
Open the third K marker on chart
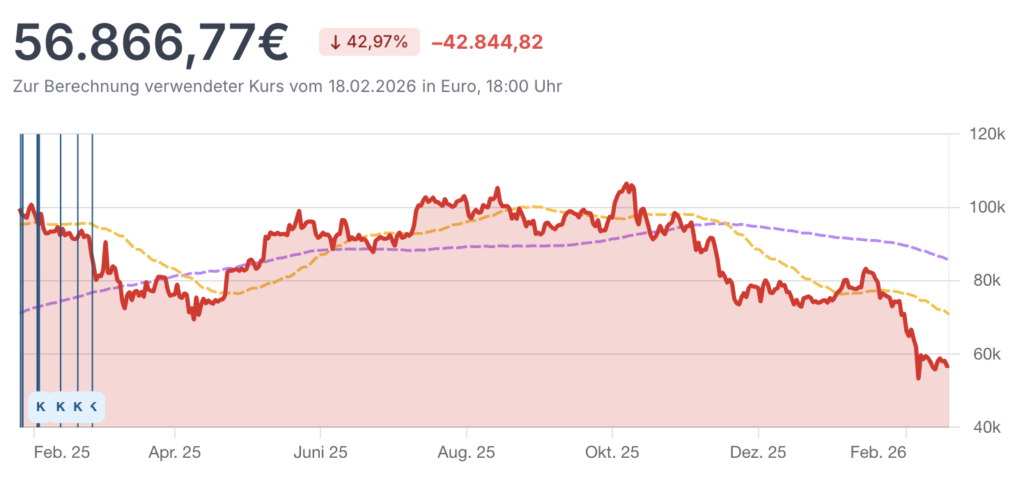coord(78,407)
